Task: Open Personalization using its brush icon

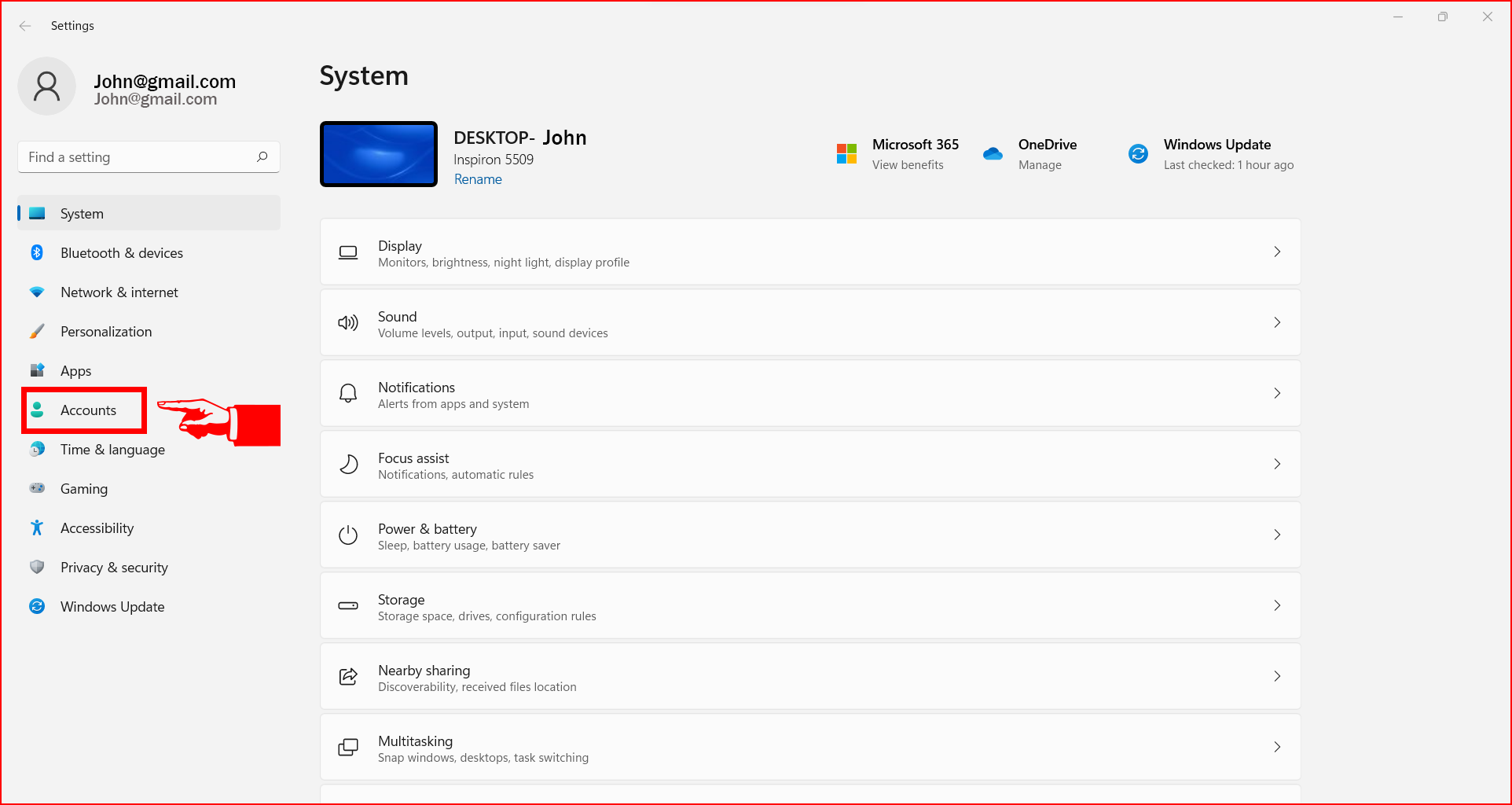Action: [37, 331]
